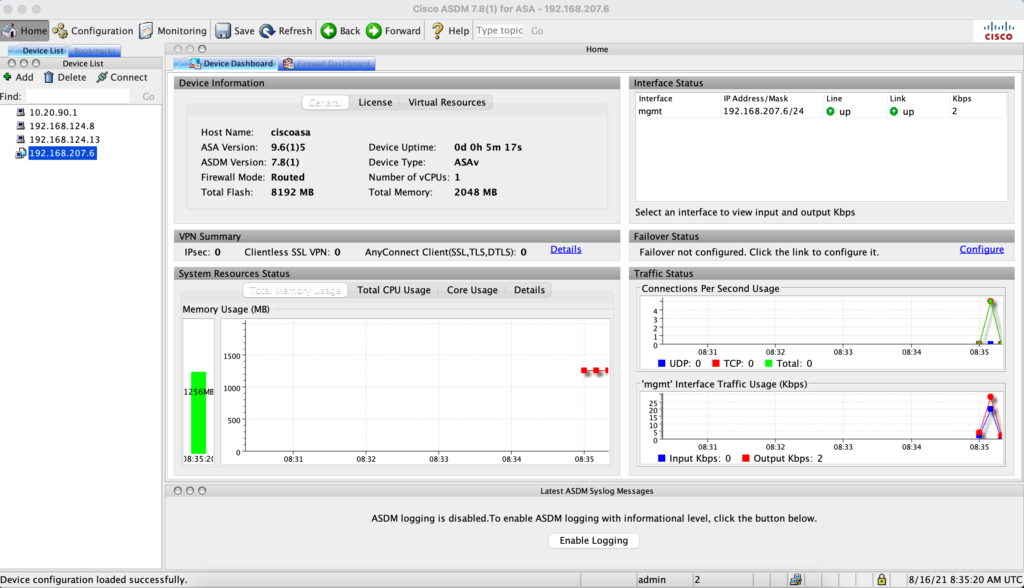Switch to Firewall Dashboard tab

(327, 63)
